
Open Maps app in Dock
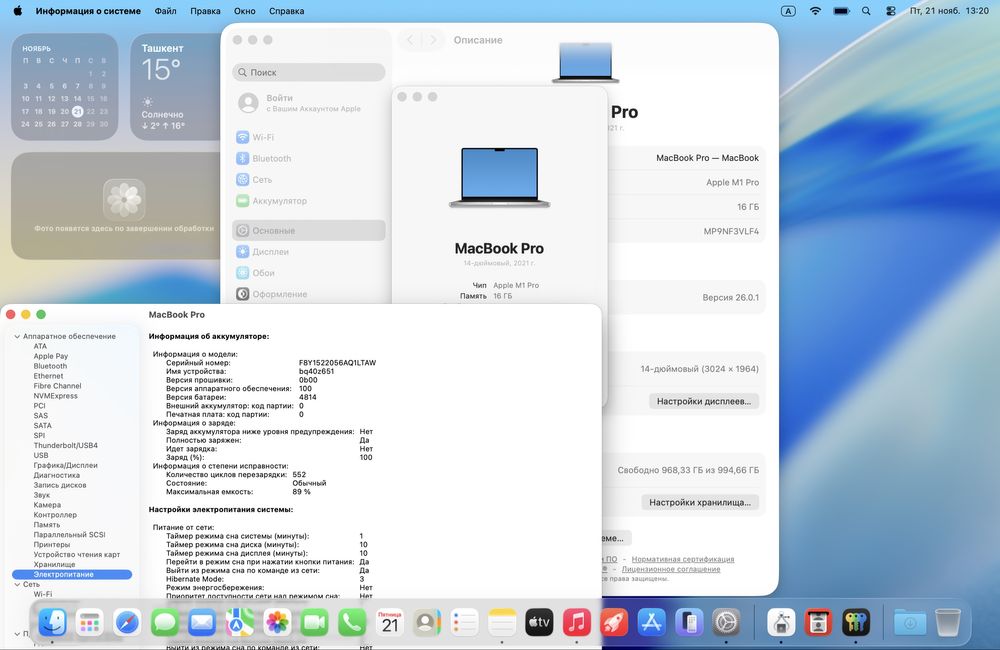click(240, 622)
